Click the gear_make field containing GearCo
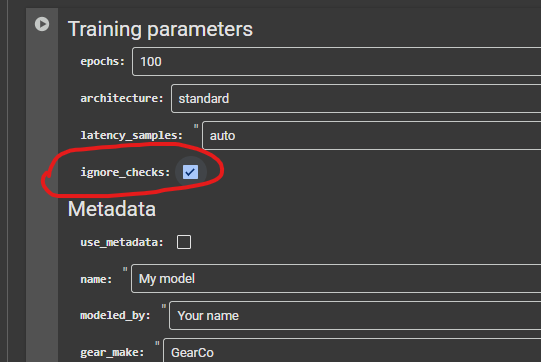 pyautogui.click(x=352, y=350)
